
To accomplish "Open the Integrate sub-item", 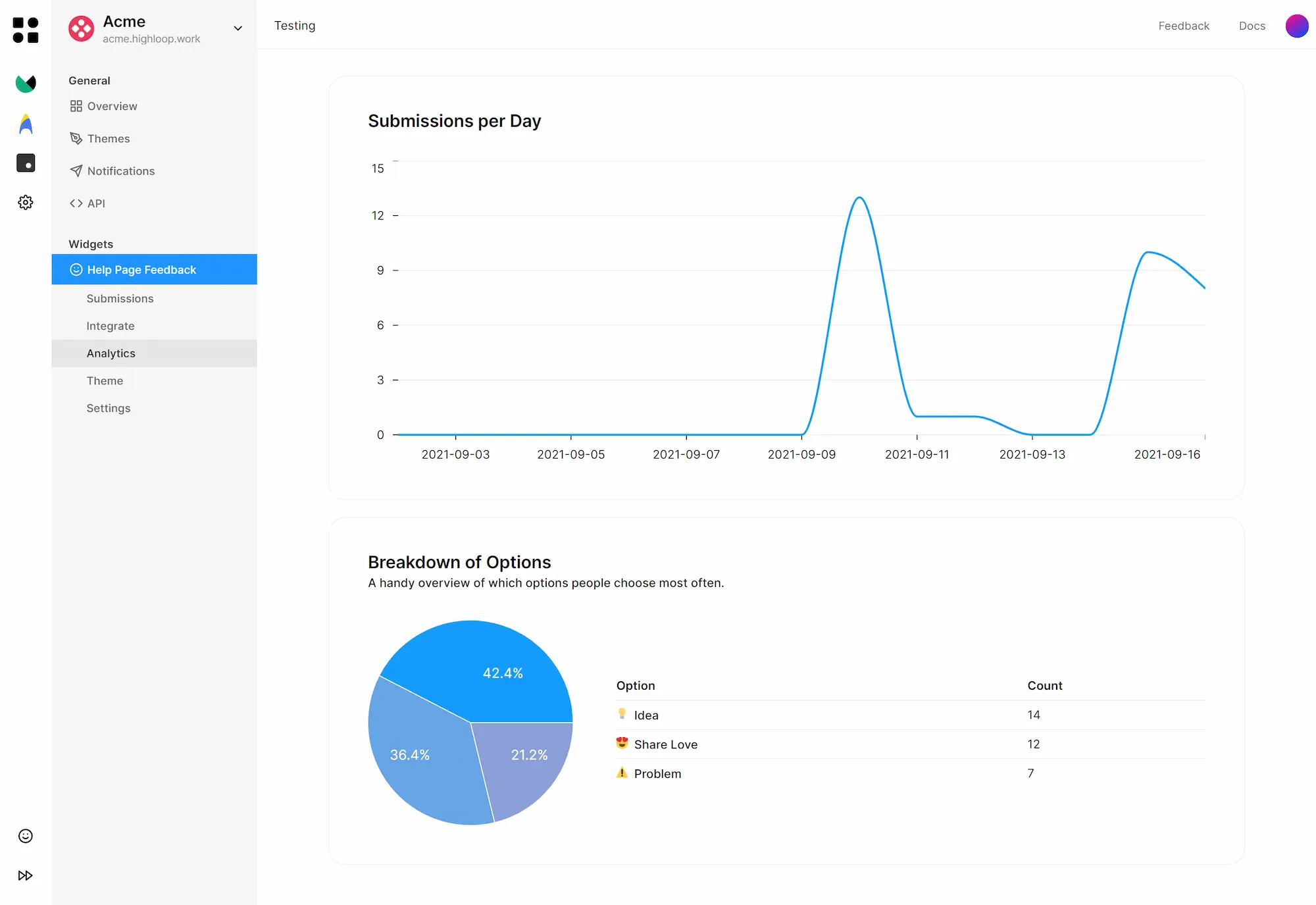I will [x=111, y=326].
